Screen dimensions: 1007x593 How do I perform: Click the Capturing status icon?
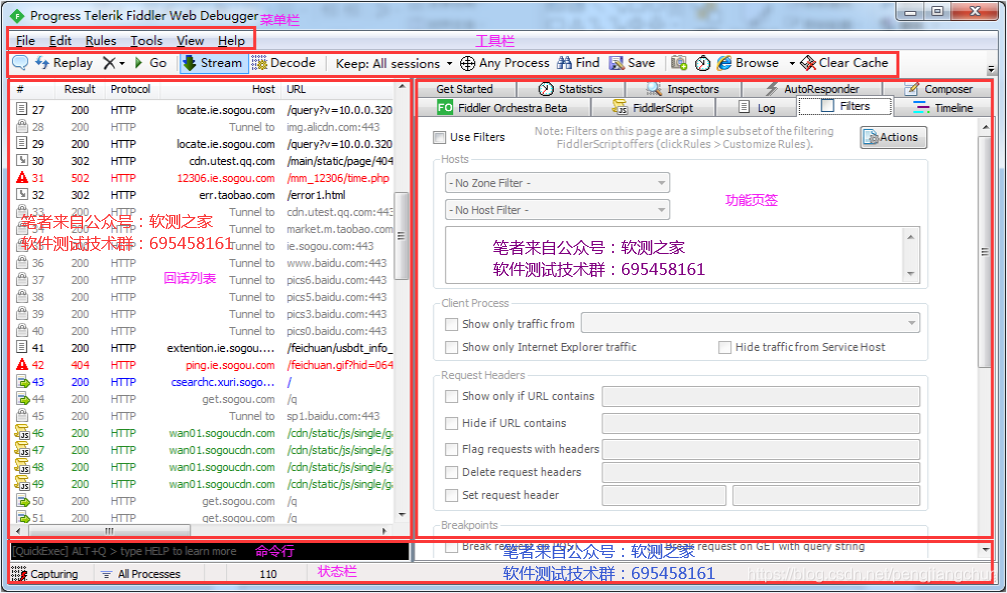coord(19,574)
